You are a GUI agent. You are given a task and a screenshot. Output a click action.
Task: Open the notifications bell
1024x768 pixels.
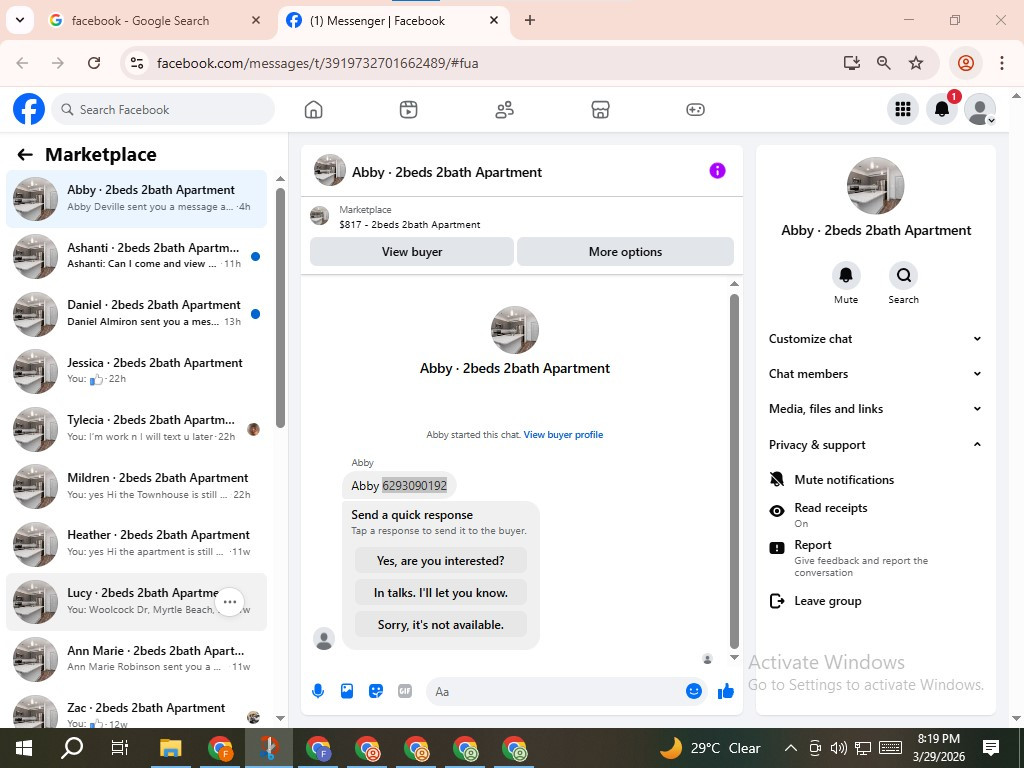[x=942, y=109]
